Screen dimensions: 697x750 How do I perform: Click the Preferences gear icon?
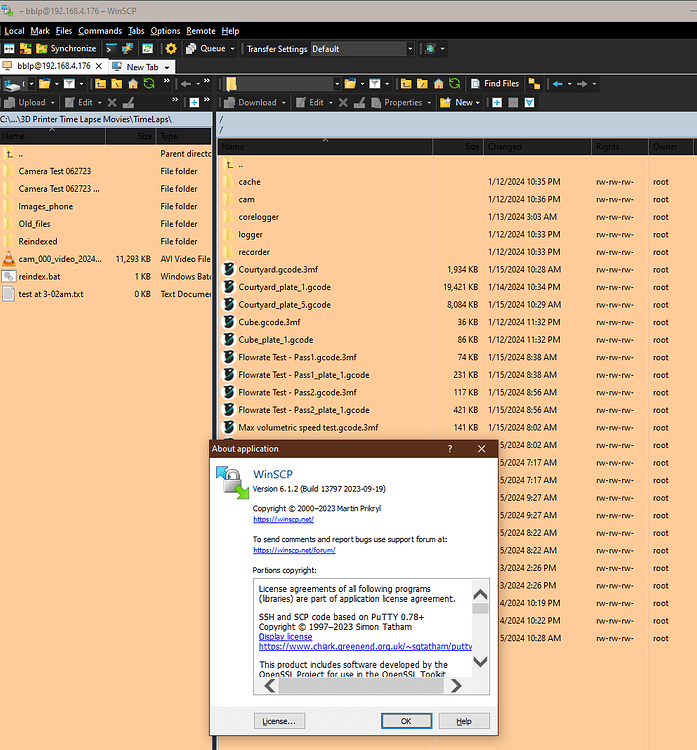tap(171, 49)
